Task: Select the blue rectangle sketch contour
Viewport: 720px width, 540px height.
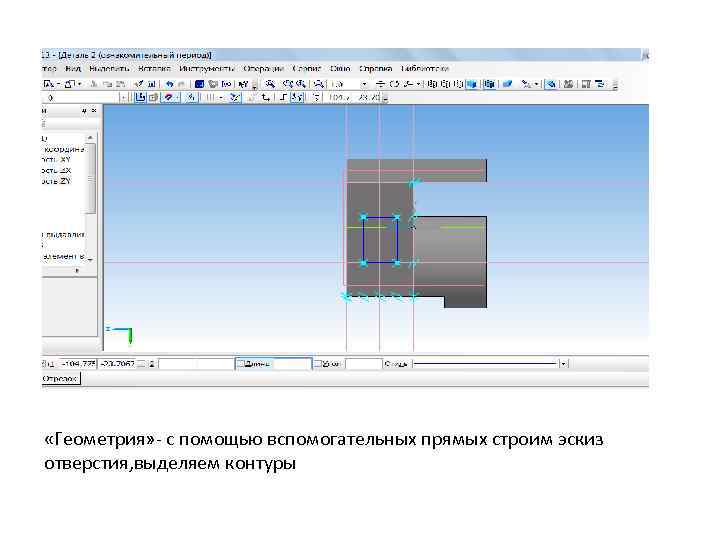Action: pyautogui.click(x=380, y=240)
